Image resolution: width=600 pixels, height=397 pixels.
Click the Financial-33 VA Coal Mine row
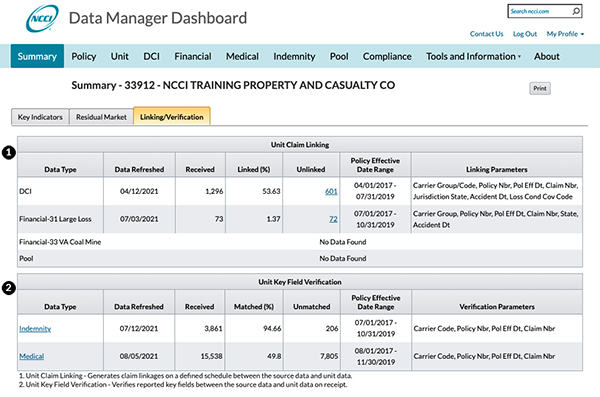pos(300,242)
